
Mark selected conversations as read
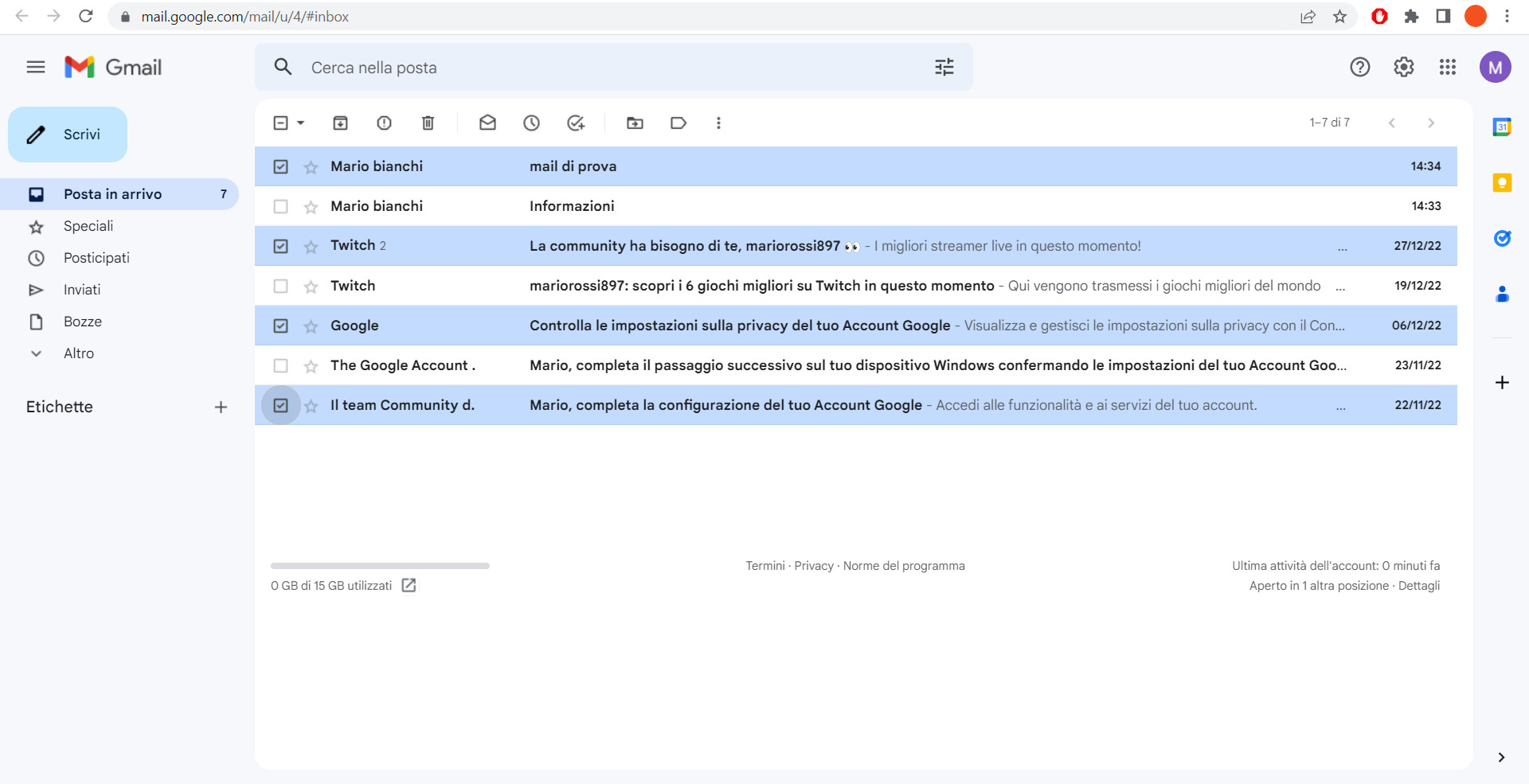[487, 123]
